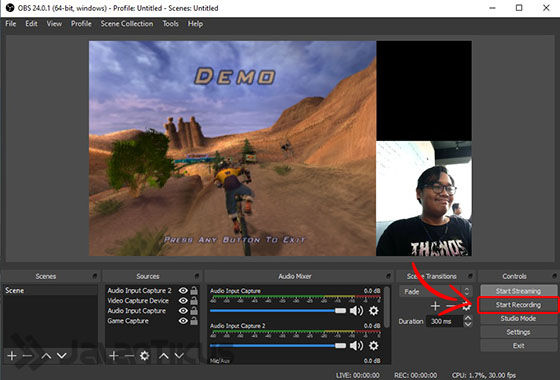Open source properties gear in Sources panel
The image size is (560, 380).
pos(145,356)
